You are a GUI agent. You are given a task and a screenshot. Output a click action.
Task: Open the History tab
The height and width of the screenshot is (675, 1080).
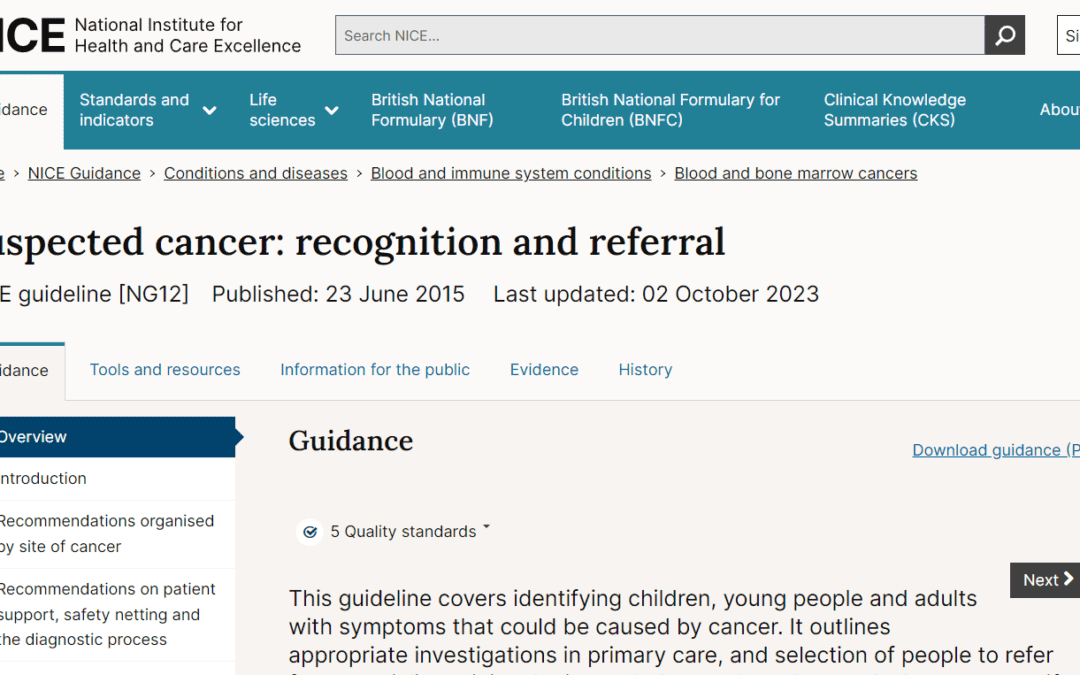[645, 370]
